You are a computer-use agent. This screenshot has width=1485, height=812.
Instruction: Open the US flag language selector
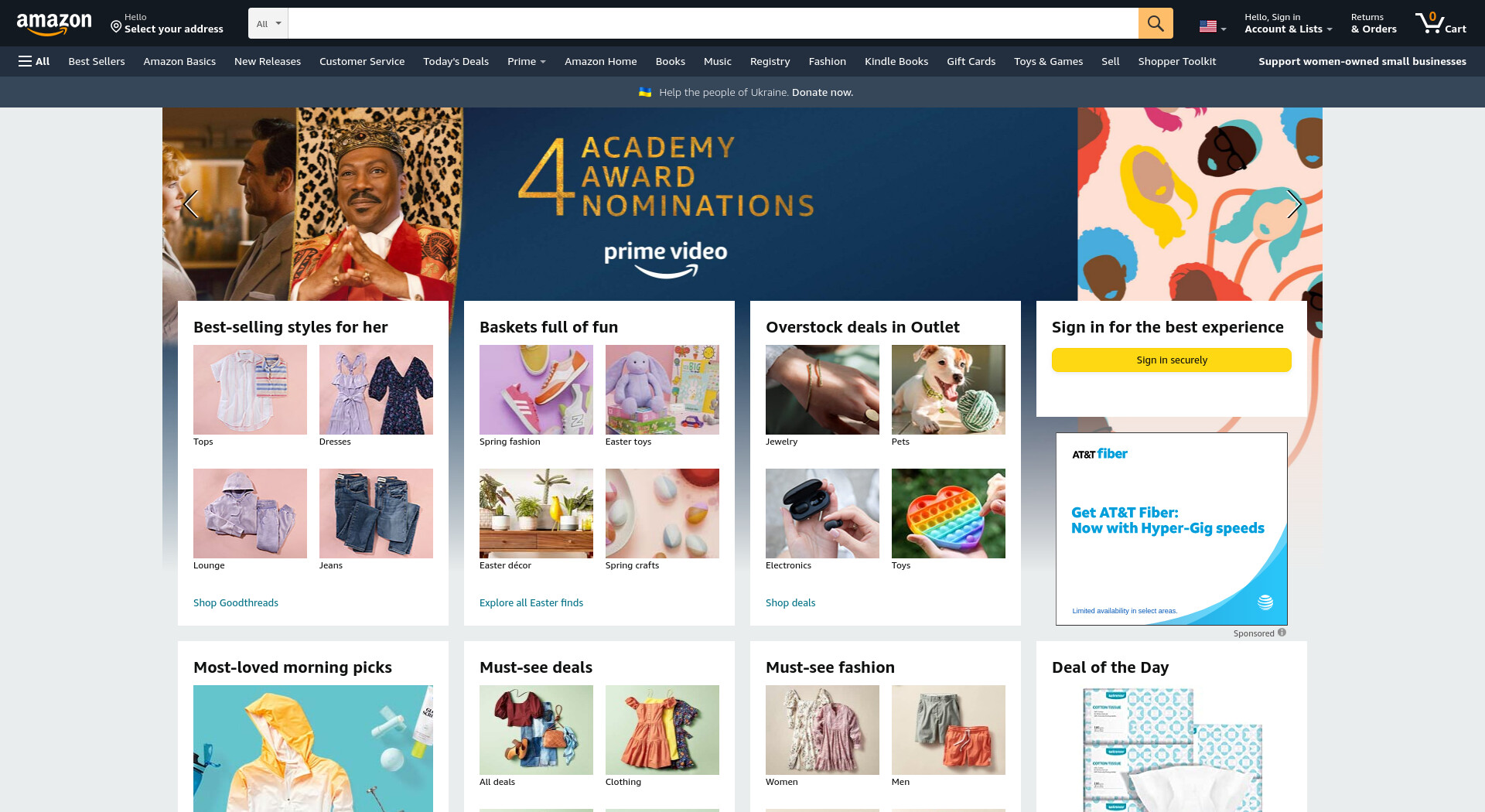coord(1212,26)
